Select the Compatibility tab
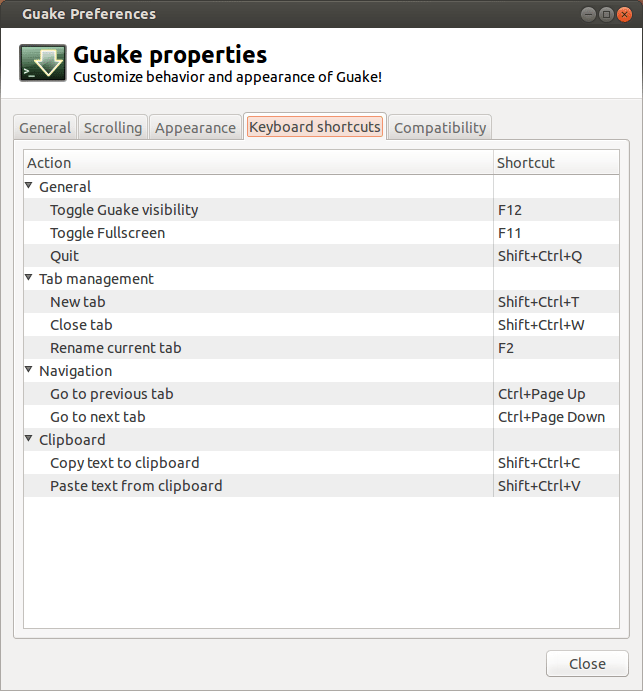Screen dimensions: 643x691 [440, 128]
